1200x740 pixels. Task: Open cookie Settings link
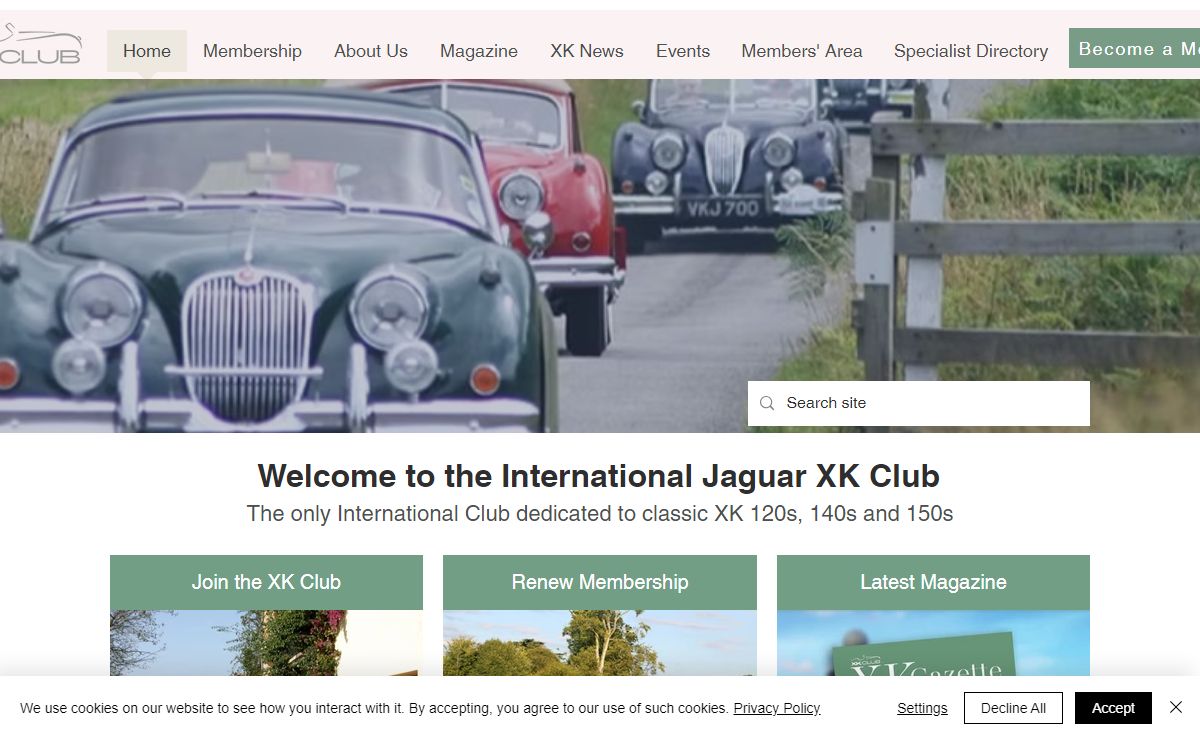(x=922, y=708)
